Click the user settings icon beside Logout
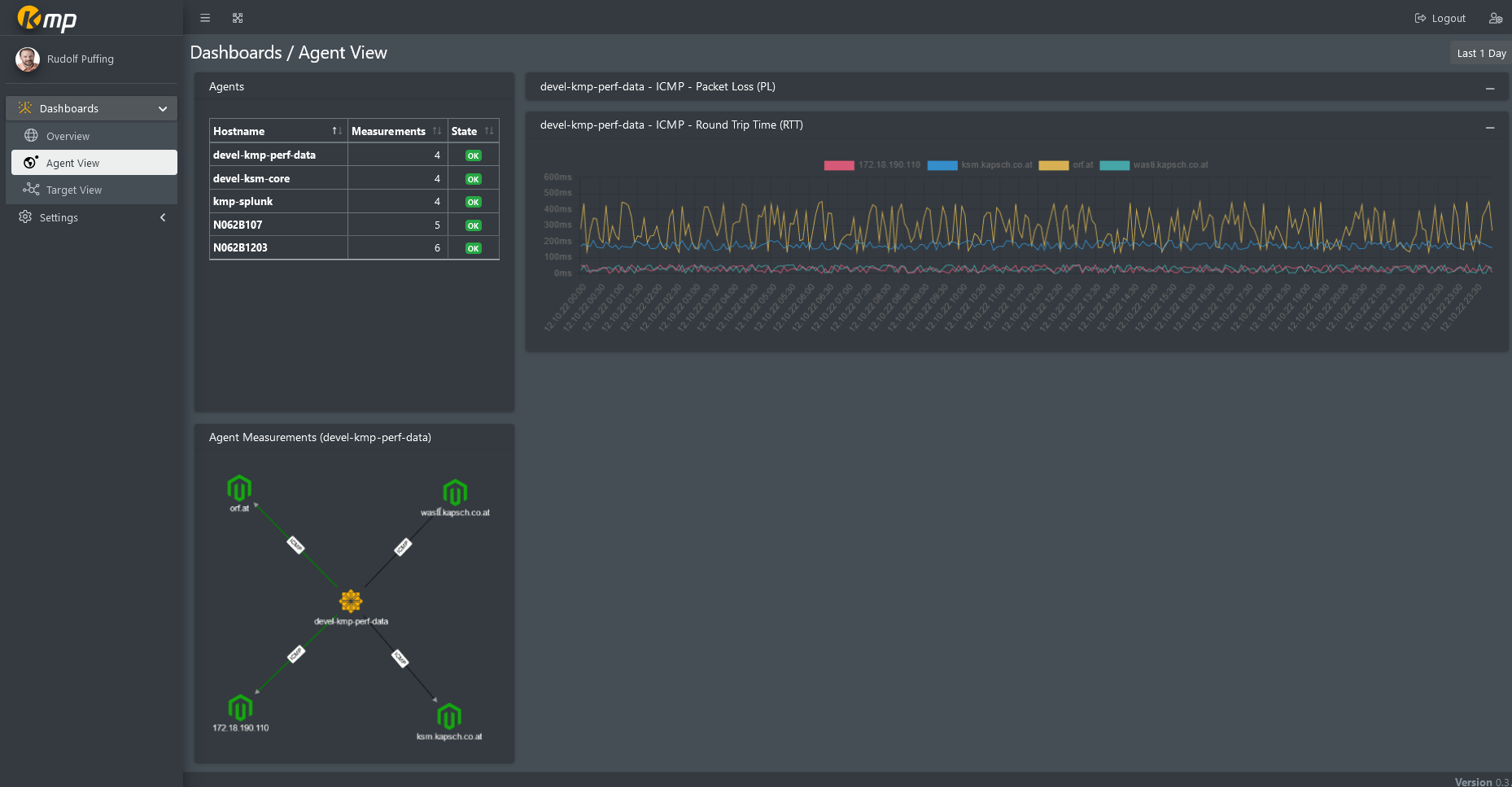The height and width of the screenshot is (787, 1512). tap(1495, 18)
